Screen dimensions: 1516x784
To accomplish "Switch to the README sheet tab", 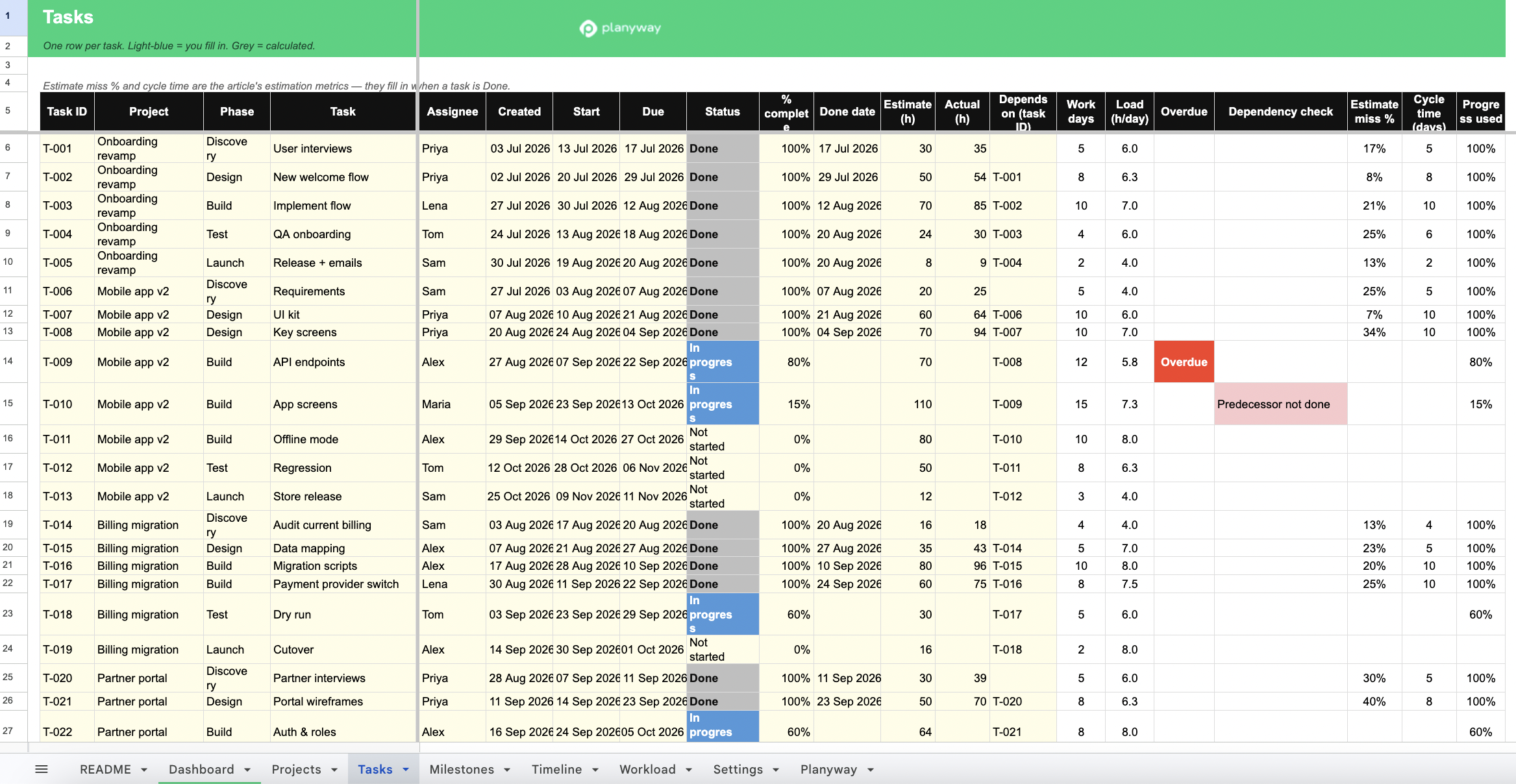I will coord(105,769).
